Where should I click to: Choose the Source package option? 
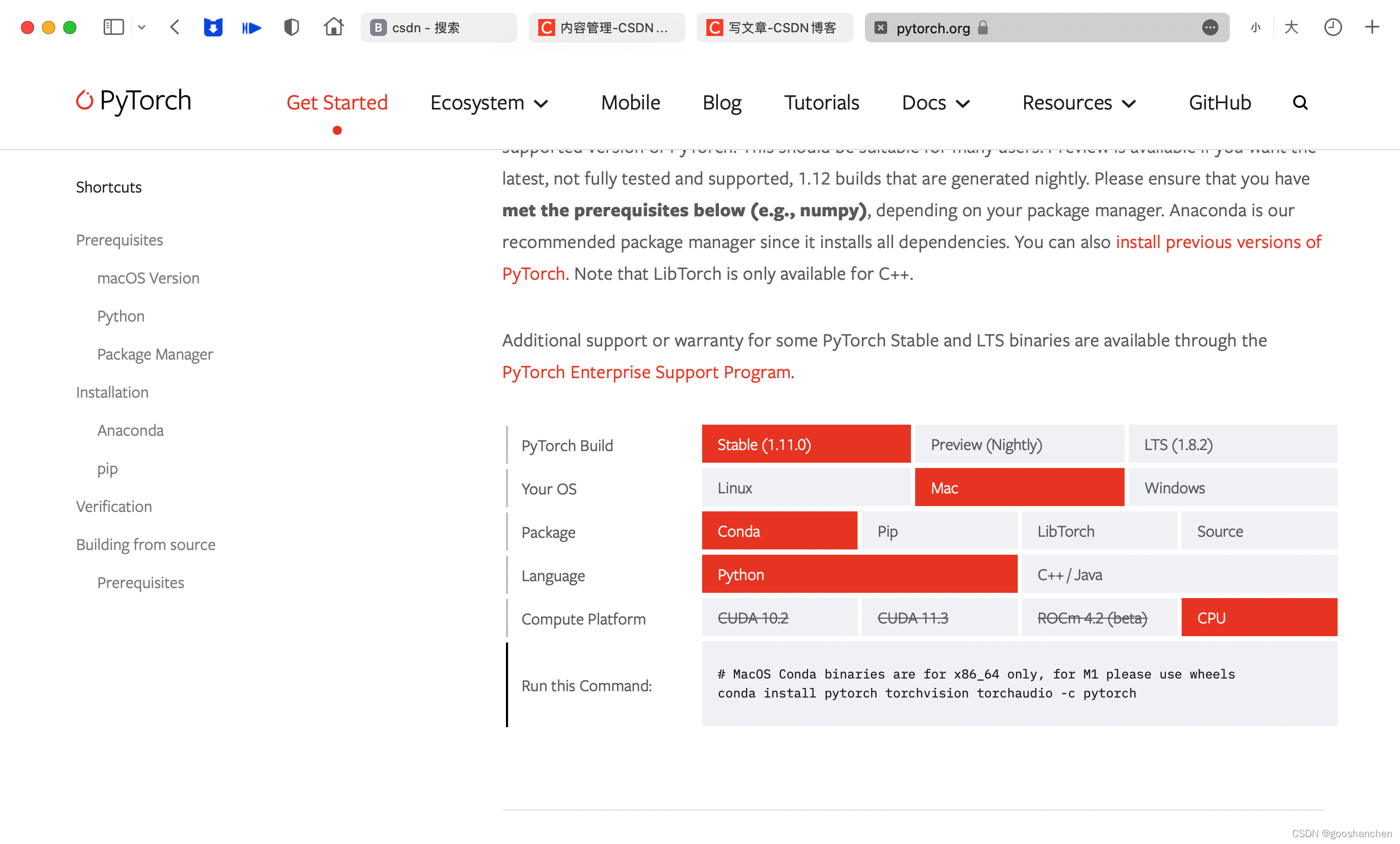pos(1259,530)
